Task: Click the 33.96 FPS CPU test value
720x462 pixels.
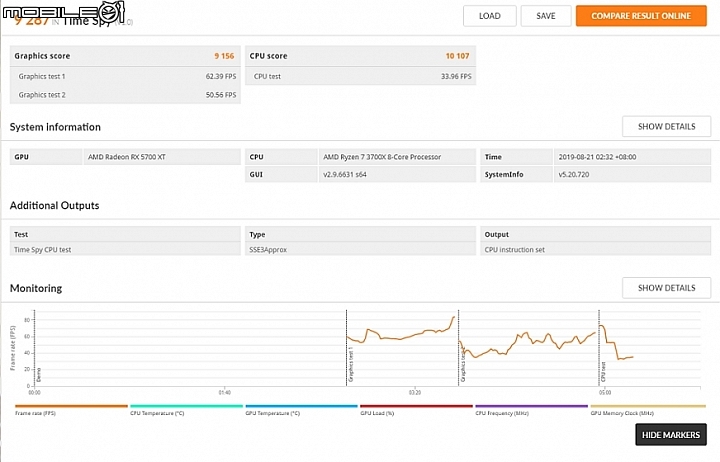Action: (456, 76)
